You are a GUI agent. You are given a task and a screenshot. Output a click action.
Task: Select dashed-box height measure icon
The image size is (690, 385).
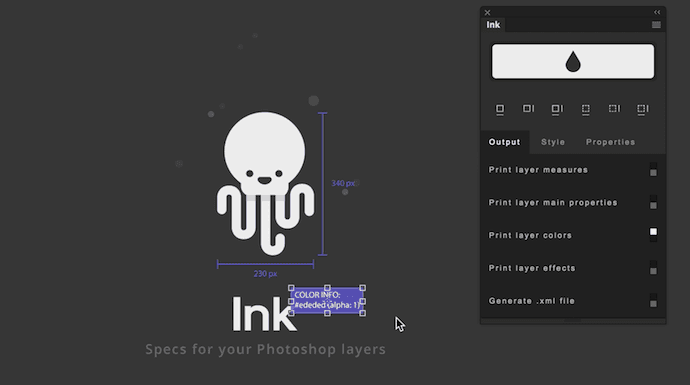click(x=614, y=109)
